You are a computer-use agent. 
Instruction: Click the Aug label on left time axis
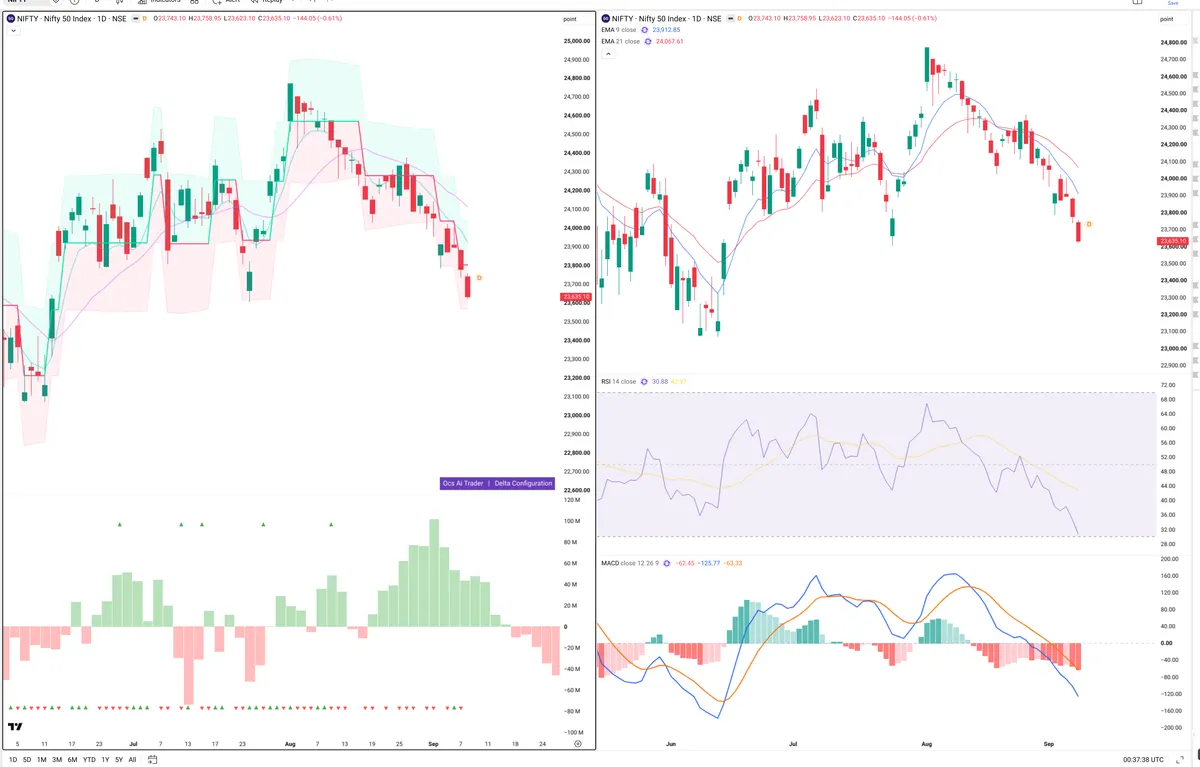click(291, 744)
